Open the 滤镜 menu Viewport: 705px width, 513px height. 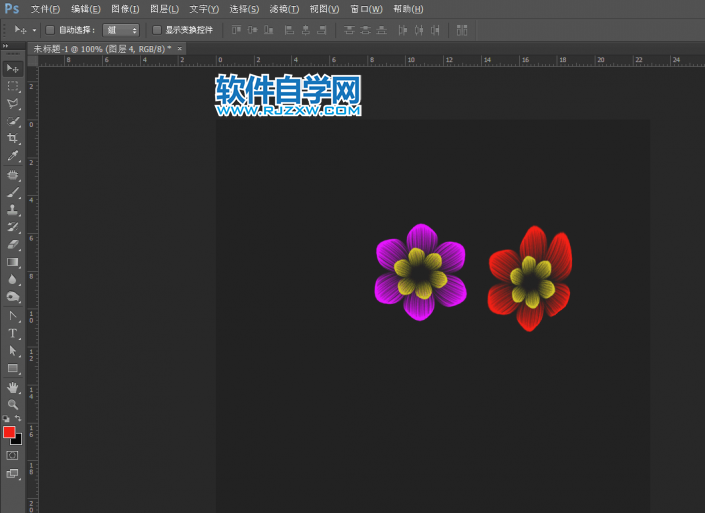tap(284, 9)
